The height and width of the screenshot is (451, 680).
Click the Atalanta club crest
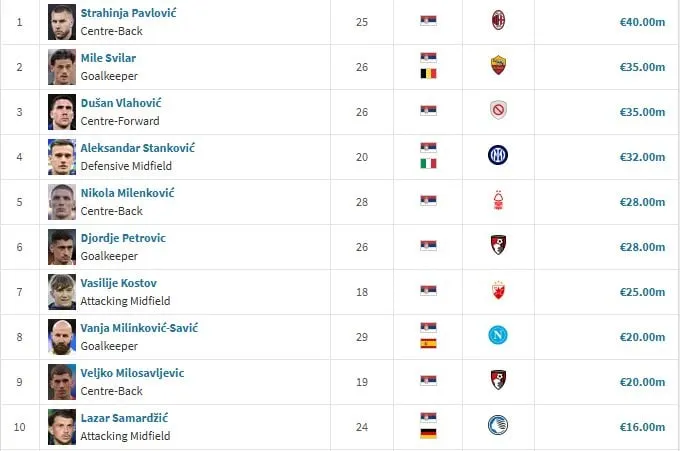click(x=498, y=425)
